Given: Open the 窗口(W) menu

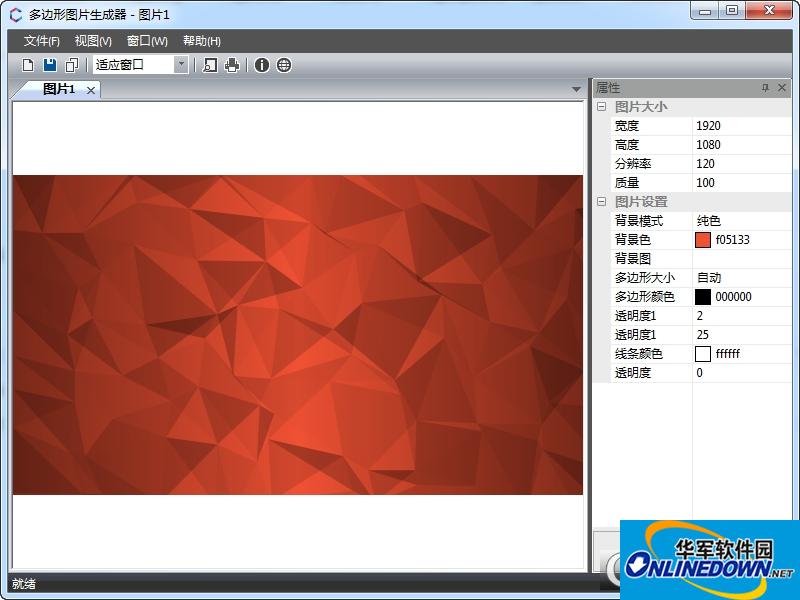Looking at the screenshot, I should point(147,41).
